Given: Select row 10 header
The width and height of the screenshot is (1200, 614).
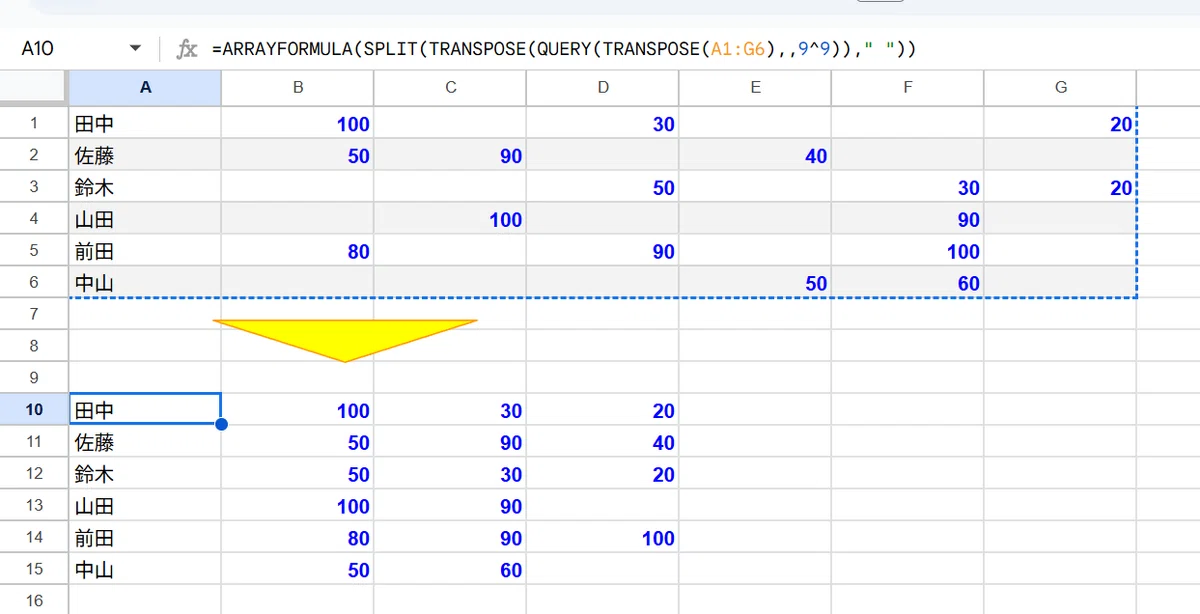Looking at the screenshot, I should [34, 410].
